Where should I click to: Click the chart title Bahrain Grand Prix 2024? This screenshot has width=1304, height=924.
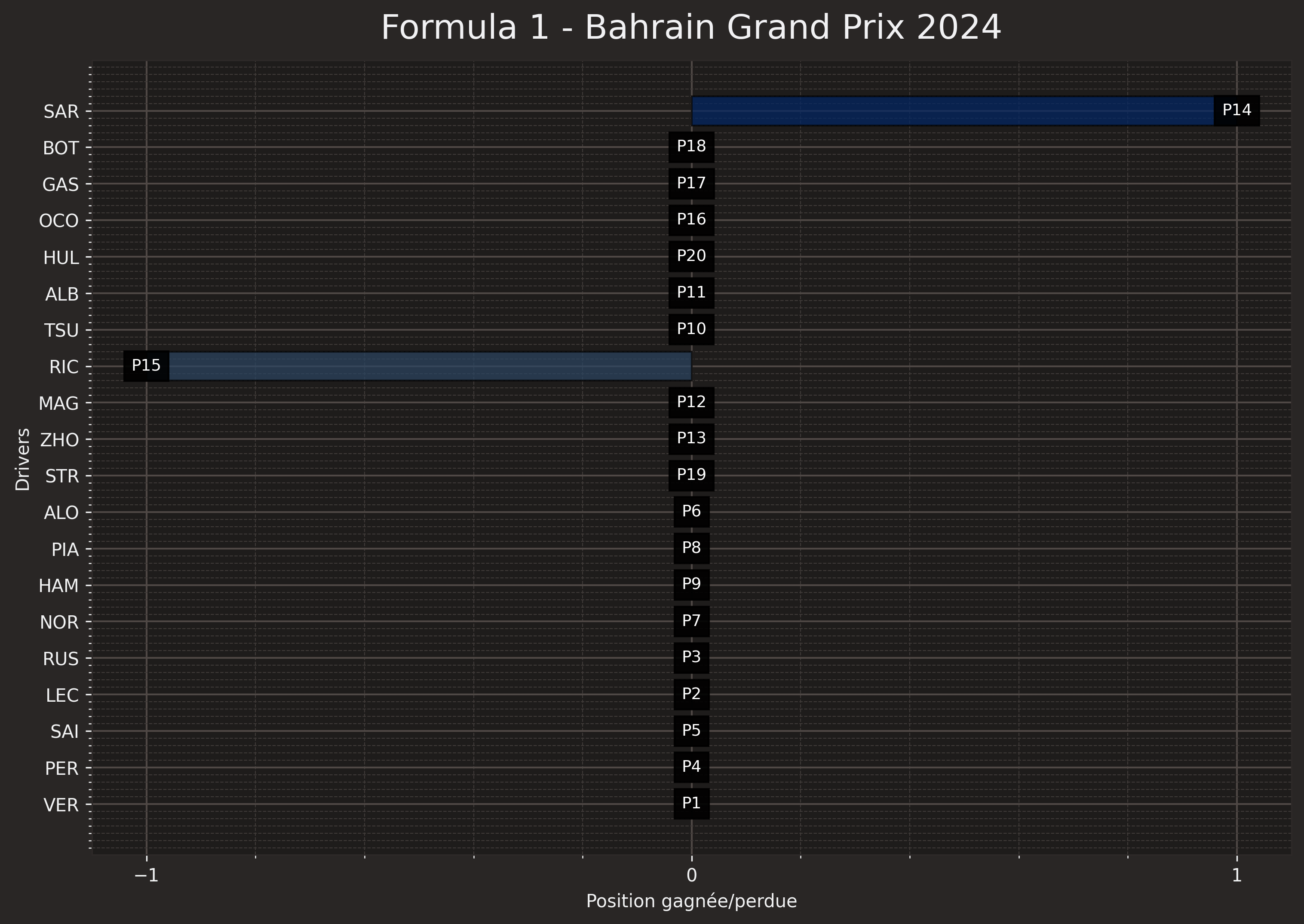tap(690, 28)
